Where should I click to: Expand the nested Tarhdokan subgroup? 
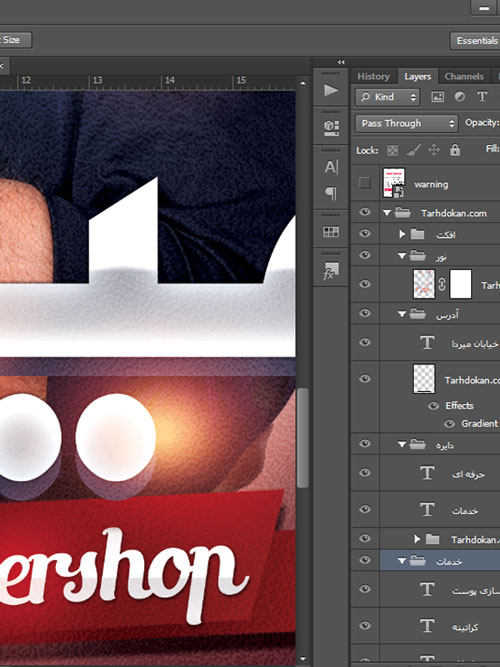(417, 539)
